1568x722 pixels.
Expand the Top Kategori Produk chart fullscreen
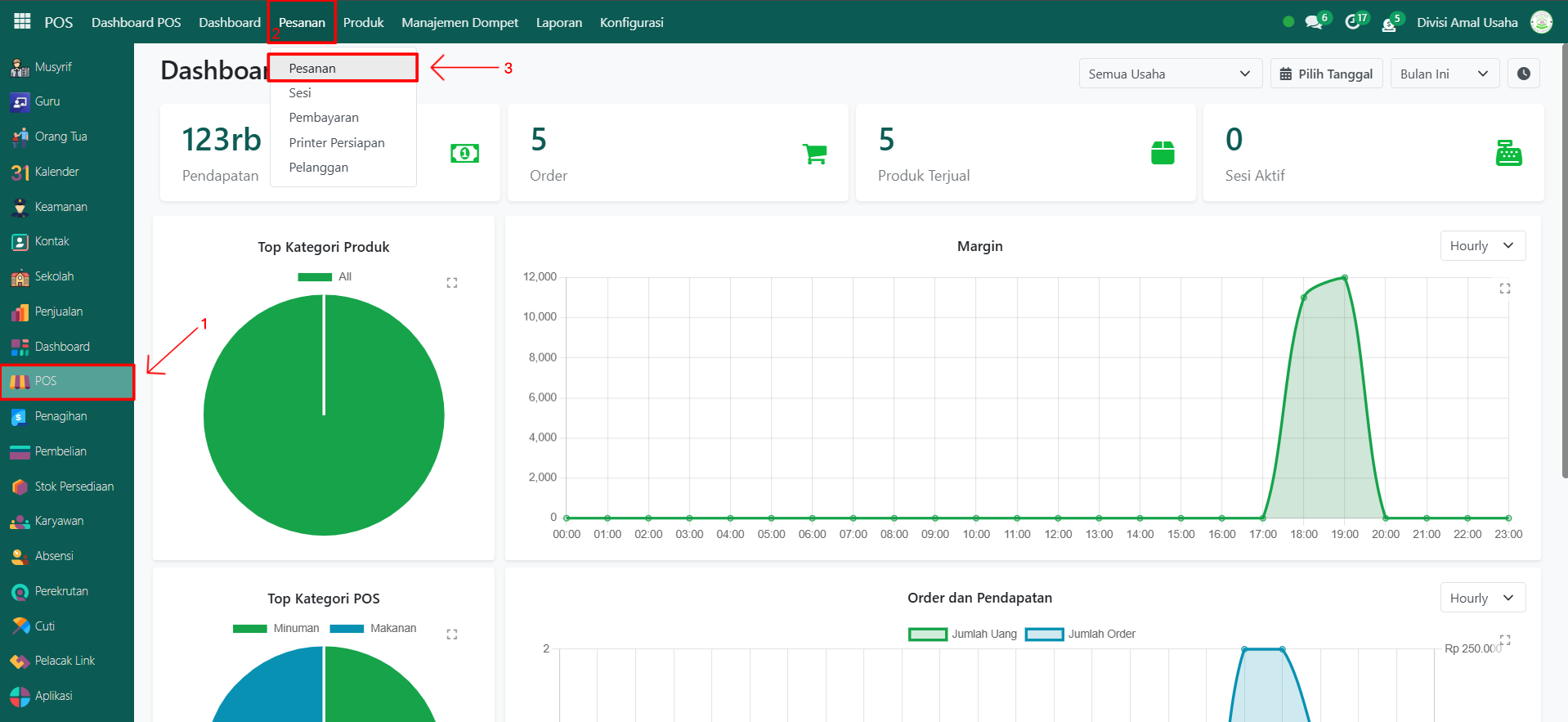(x=452, y=283)
